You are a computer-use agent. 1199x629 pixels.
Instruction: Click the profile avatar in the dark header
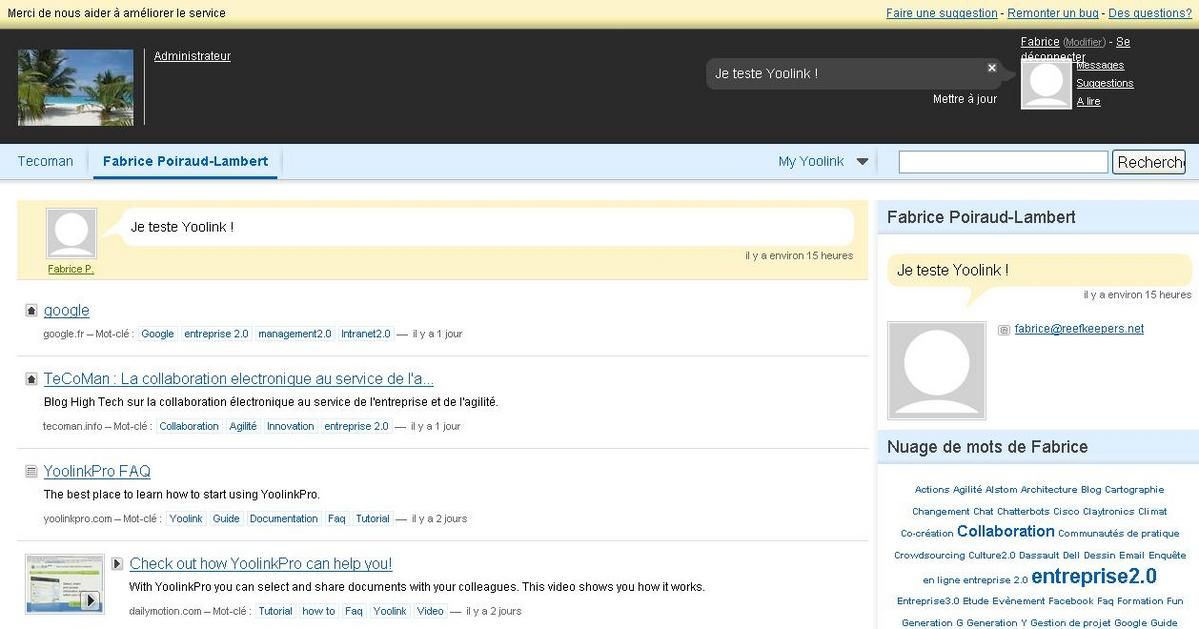click(x=1046, y=84)
